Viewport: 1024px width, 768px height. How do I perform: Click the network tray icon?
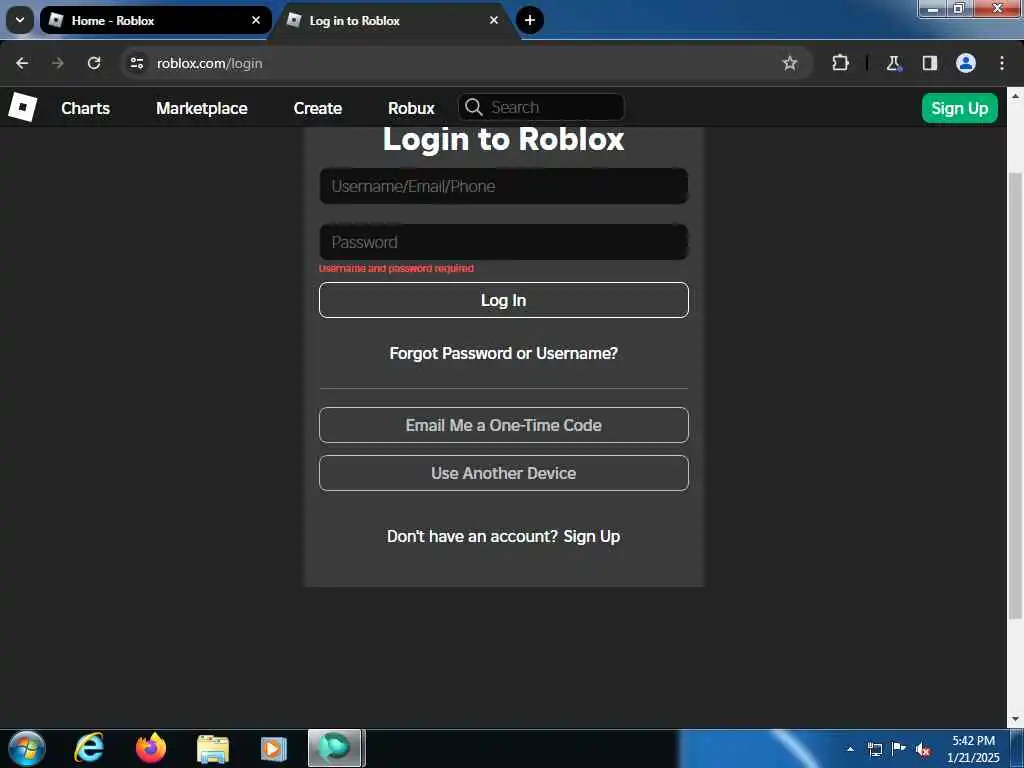pyautogui.click(x=874, y=749)
